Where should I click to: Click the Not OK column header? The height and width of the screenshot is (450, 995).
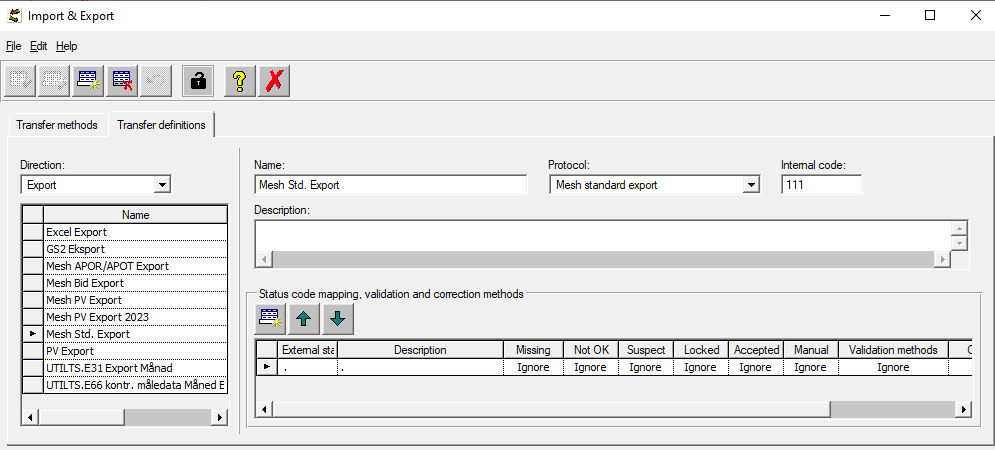(591, 350)
